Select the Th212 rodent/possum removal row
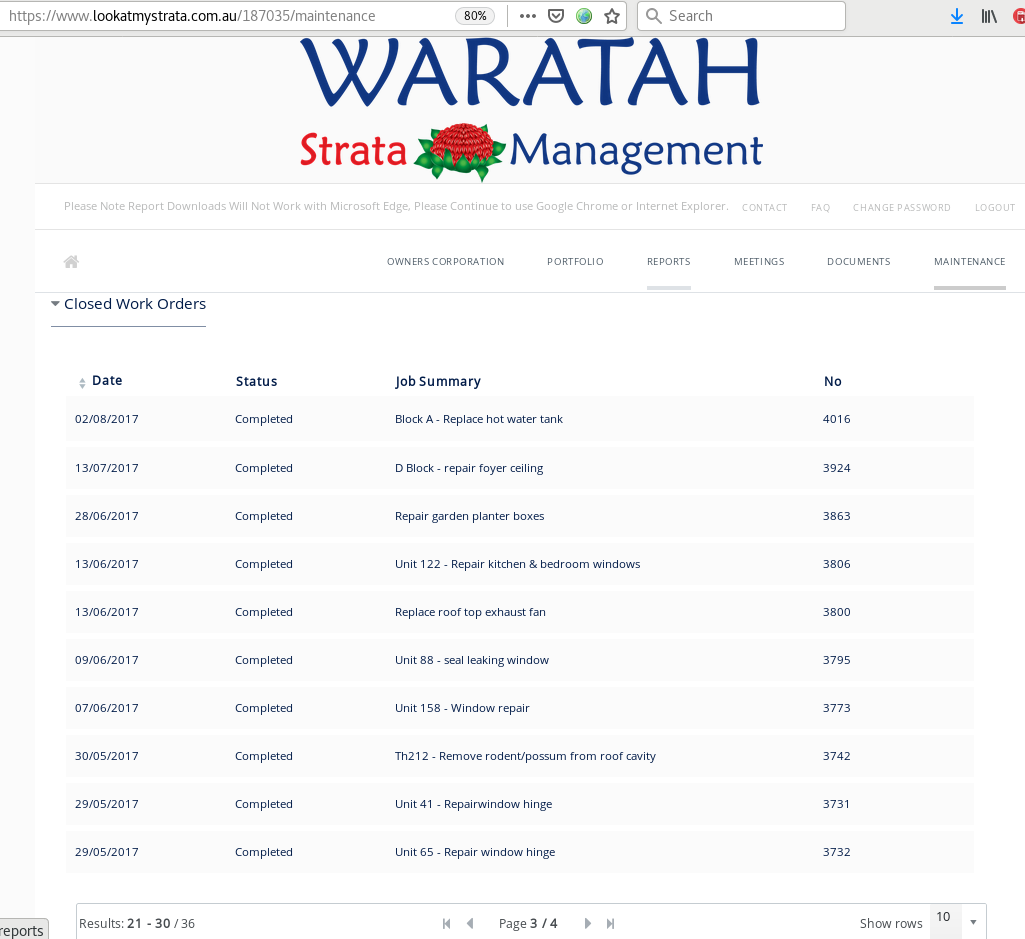 [520, 756]
